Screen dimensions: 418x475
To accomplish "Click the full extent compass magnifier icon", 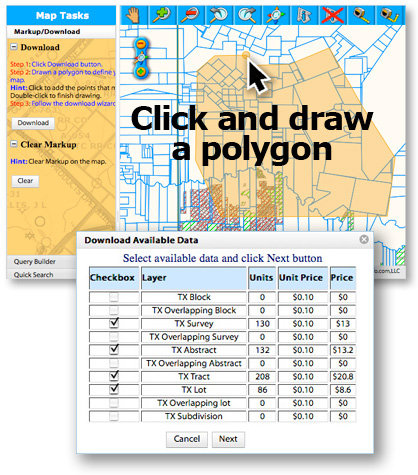I will click(276, 15).
